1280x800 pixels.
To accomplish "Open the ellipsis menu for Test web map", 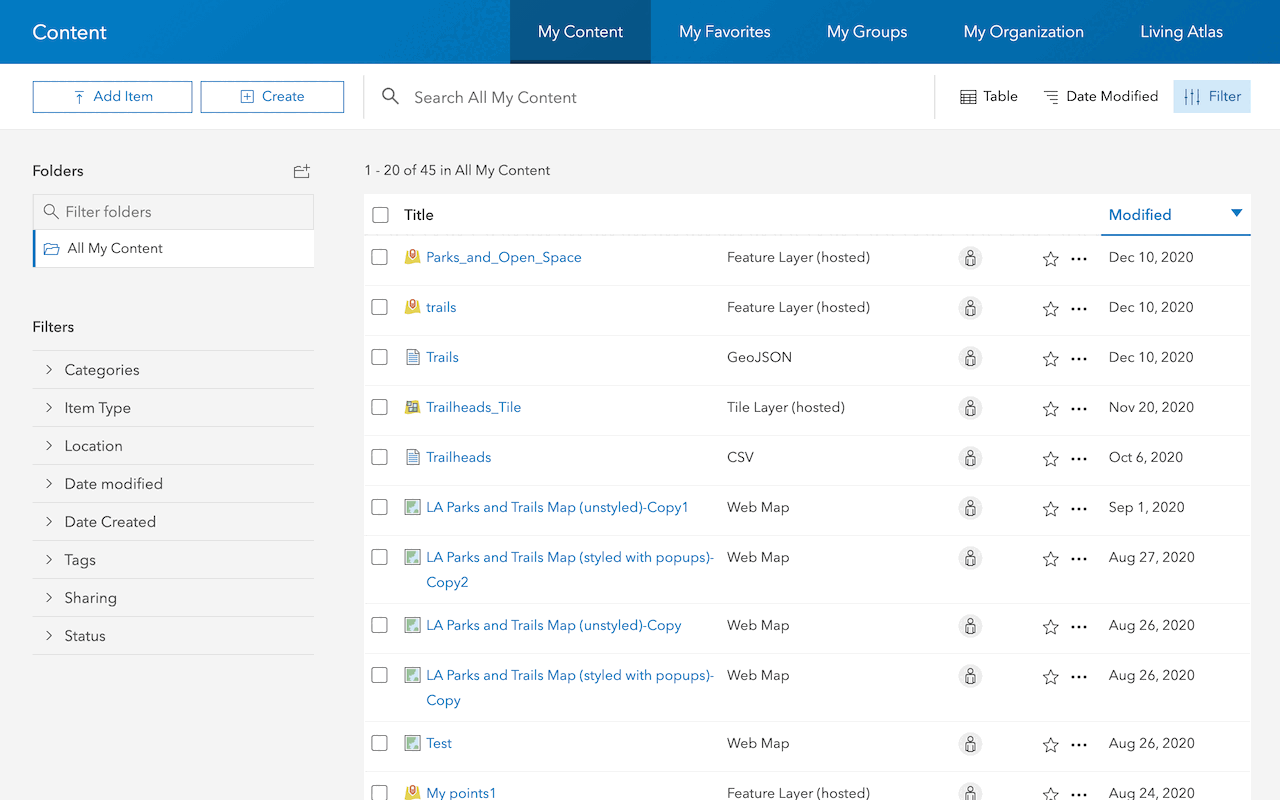I will (1078, 745).
